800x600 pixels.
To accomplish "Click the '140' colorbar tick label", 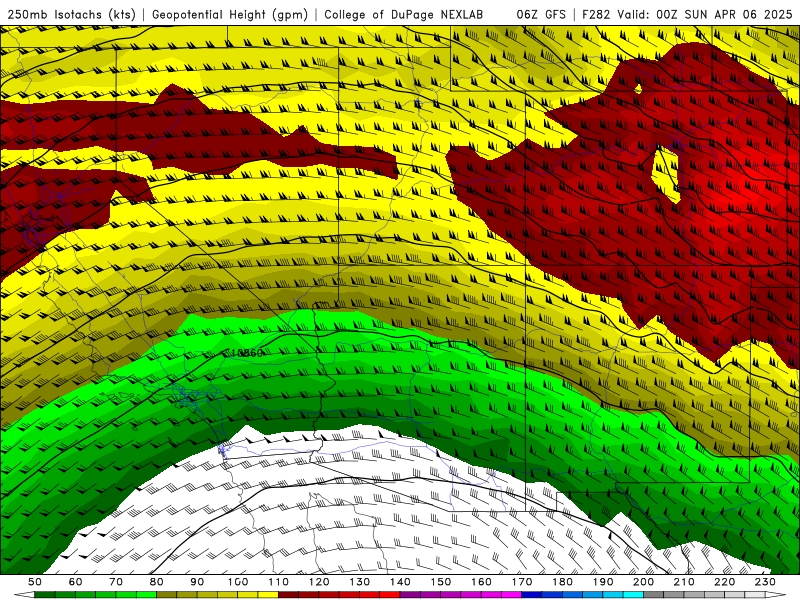I will [x=400, y=582].
